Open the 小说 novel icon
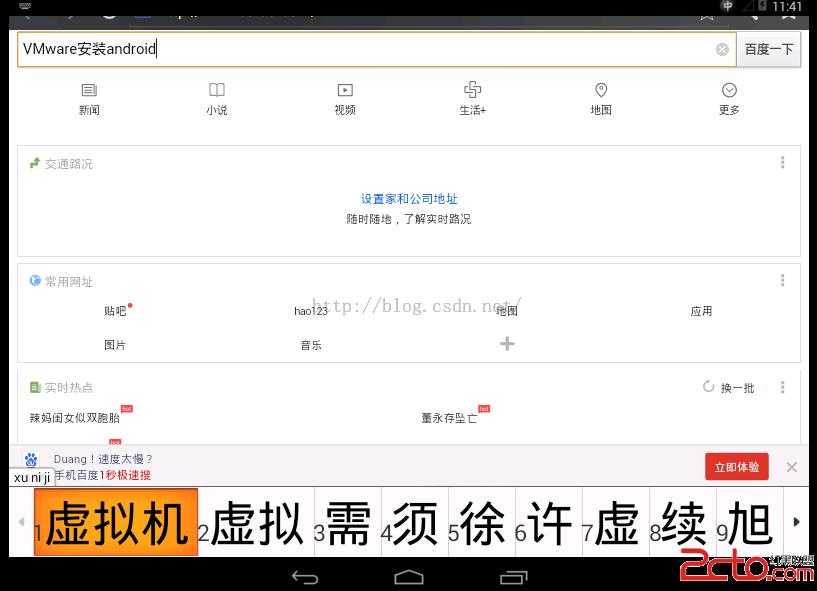Viewport: 817px width, 591px height. (217, 99)
